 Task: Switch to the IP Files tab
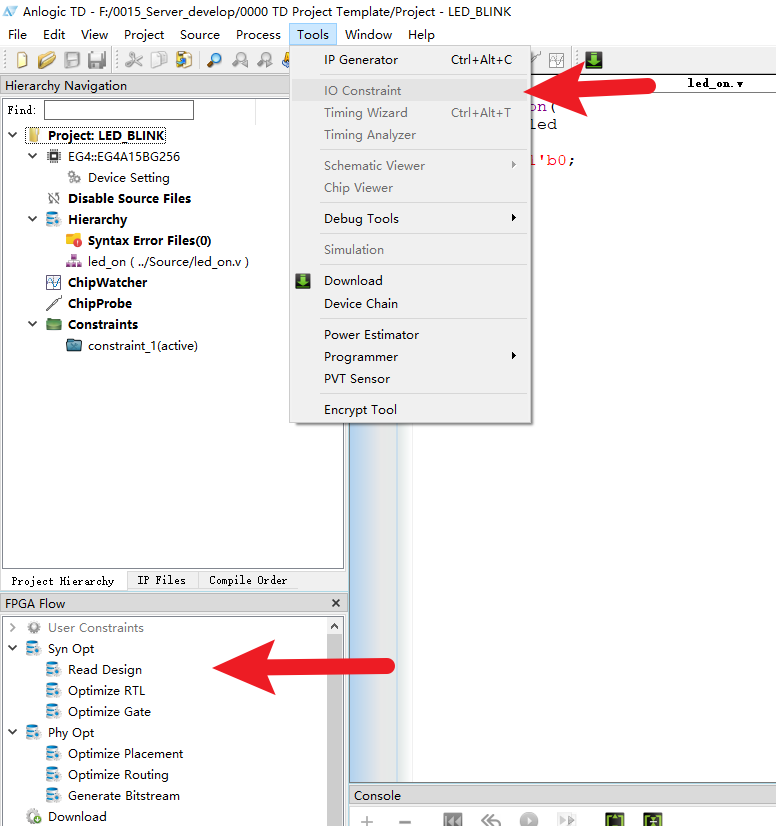coord(162,580)
